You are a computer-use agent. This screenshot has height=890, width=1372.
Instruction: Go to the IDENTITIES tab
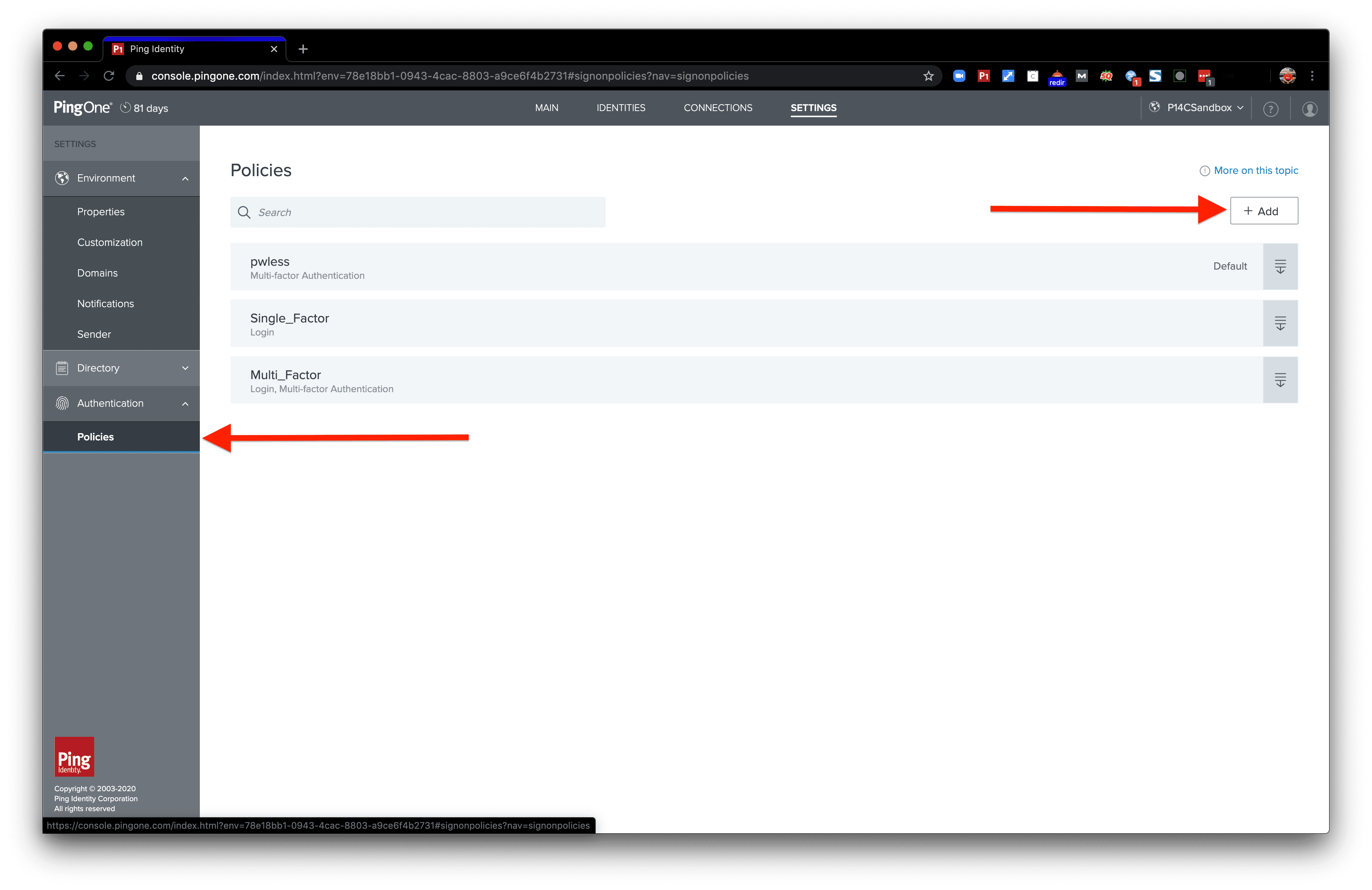coord(621,108)
